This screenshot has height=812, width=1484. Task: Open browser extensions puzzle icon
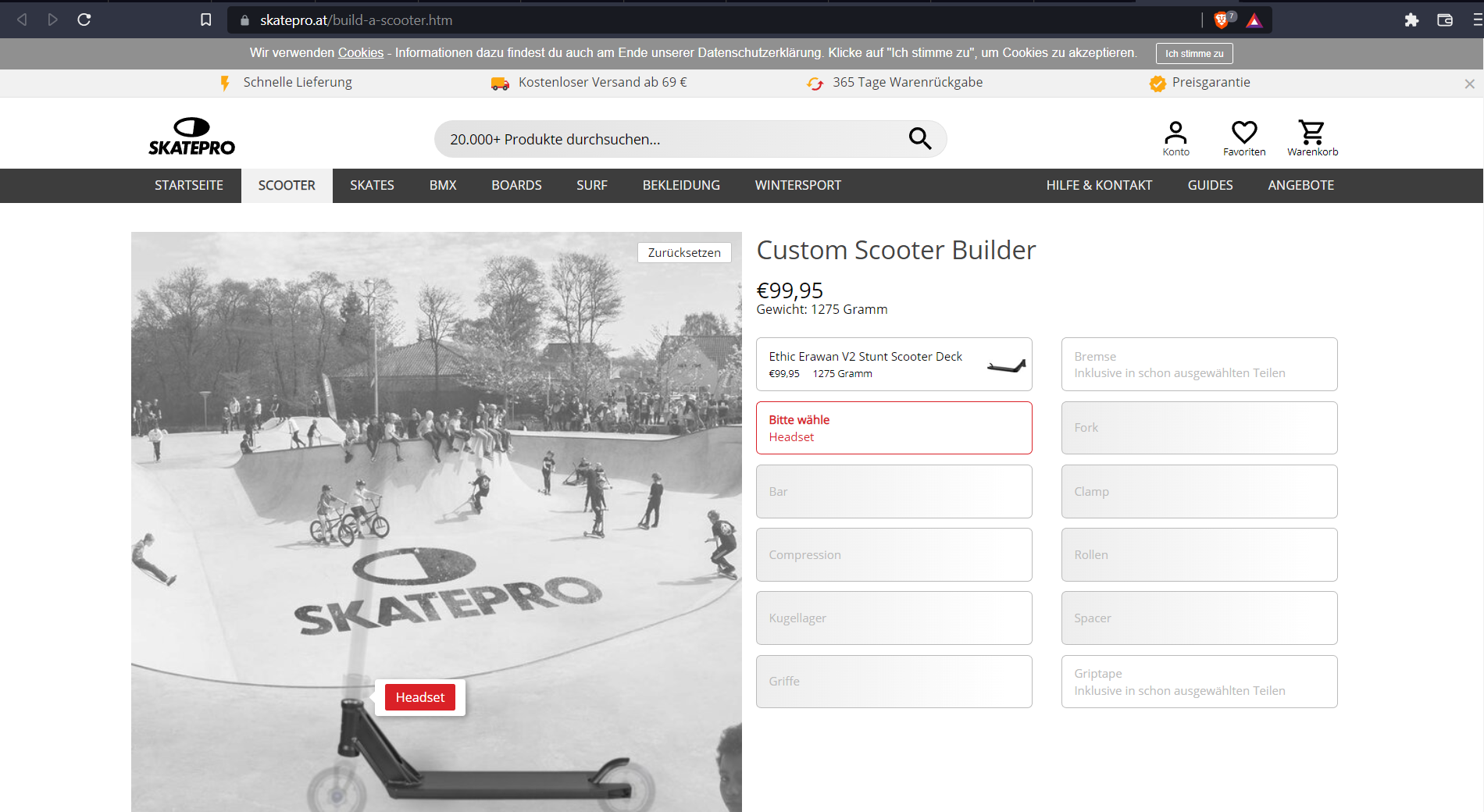[x=1411, y=20]
